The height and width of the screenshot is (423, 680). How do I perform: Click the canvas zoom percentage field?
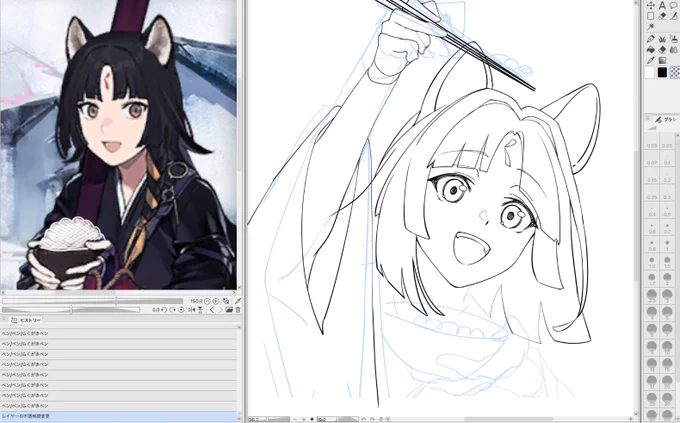pos(257,420)
